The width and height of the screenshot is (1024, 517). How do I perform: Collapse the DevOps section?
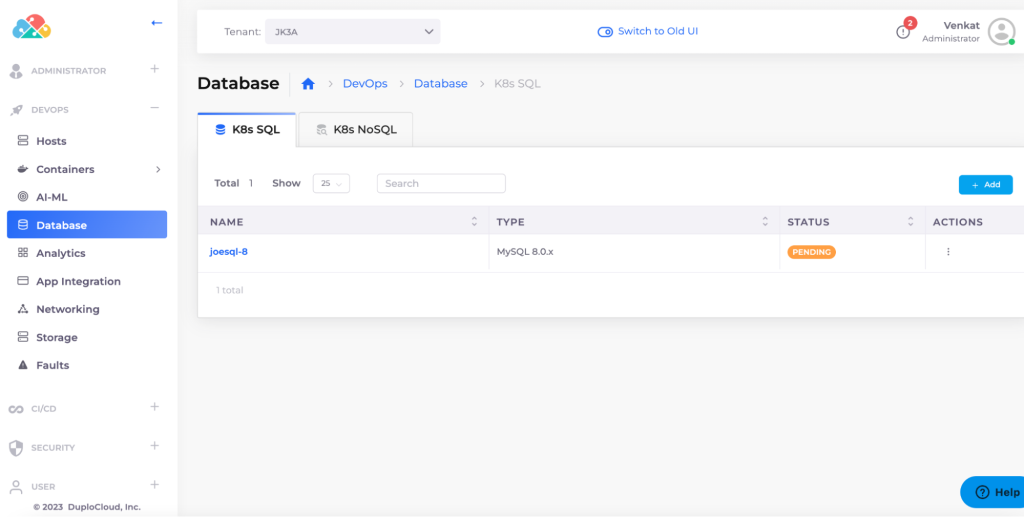154,109
